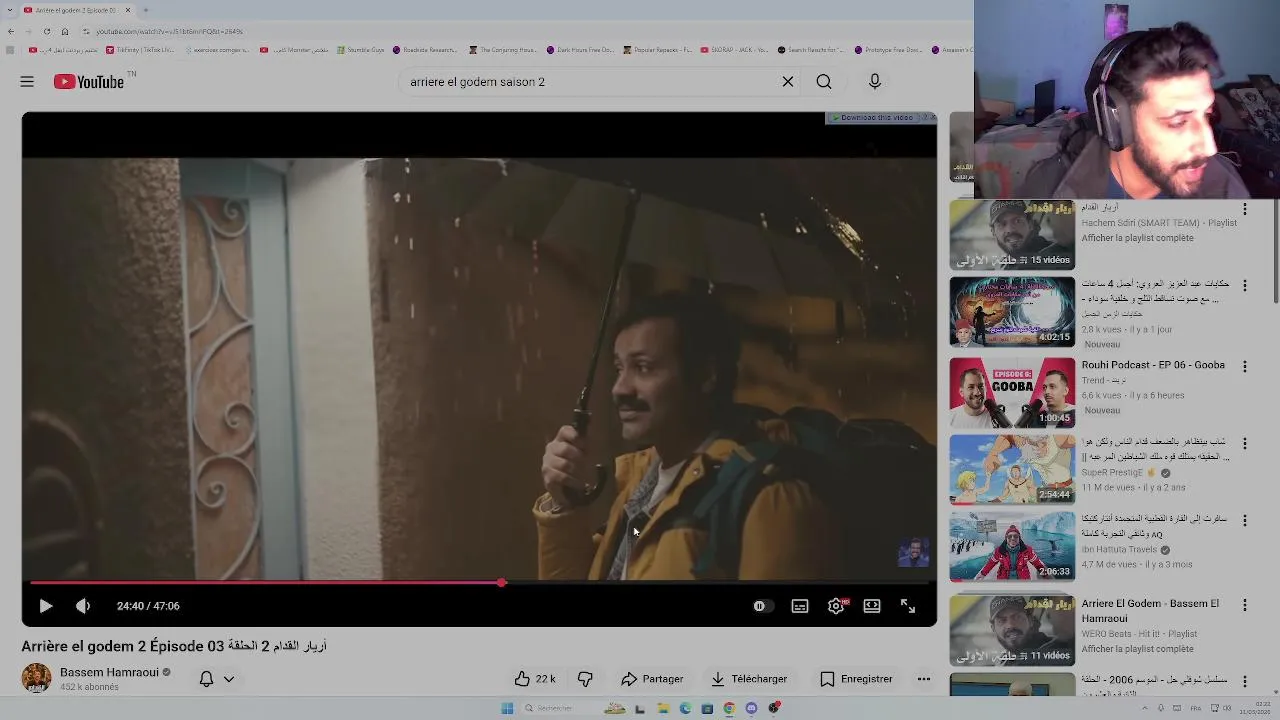Toggle the autoplay switch in player
1280x720 pixels.
[762, 606]
